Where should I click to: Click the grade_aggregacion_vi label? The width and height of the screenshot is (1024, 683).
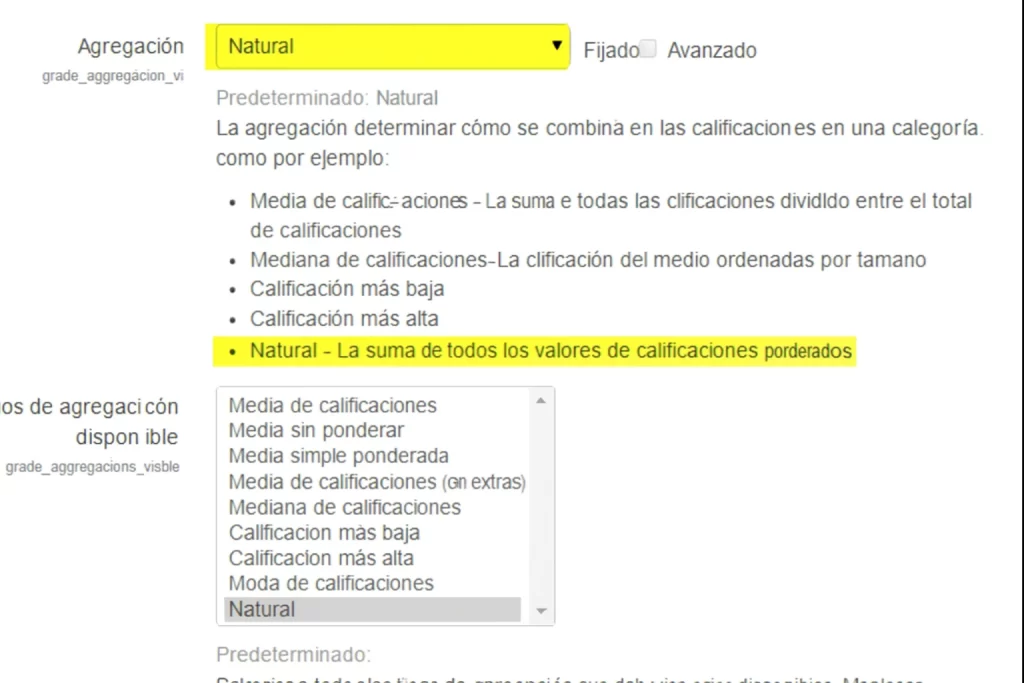112,73
